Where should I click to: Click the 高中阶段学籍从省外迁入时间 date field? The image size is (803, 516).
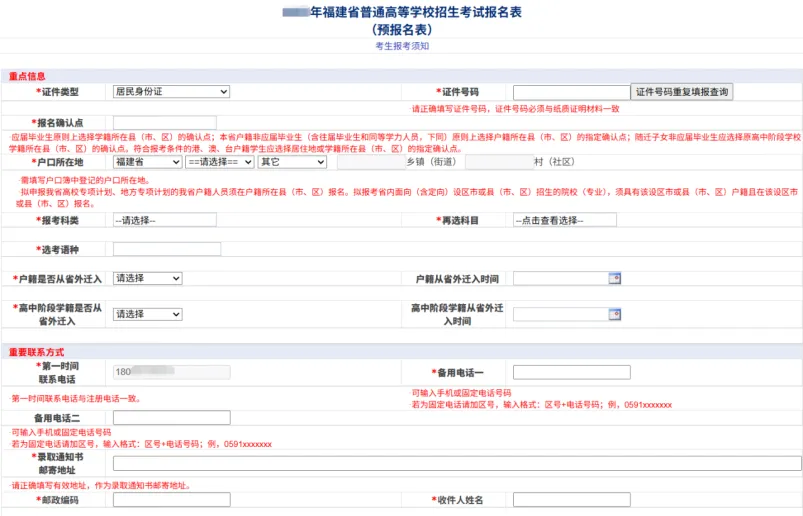[561, 314]
